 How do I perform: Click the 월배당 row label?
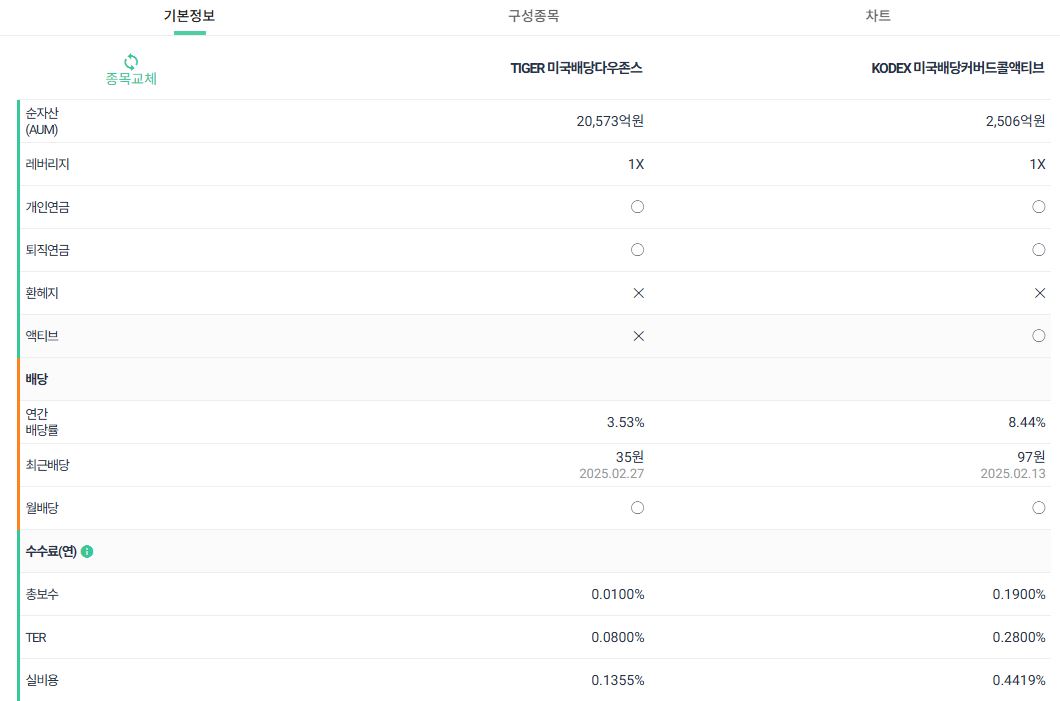coord(42,508)
